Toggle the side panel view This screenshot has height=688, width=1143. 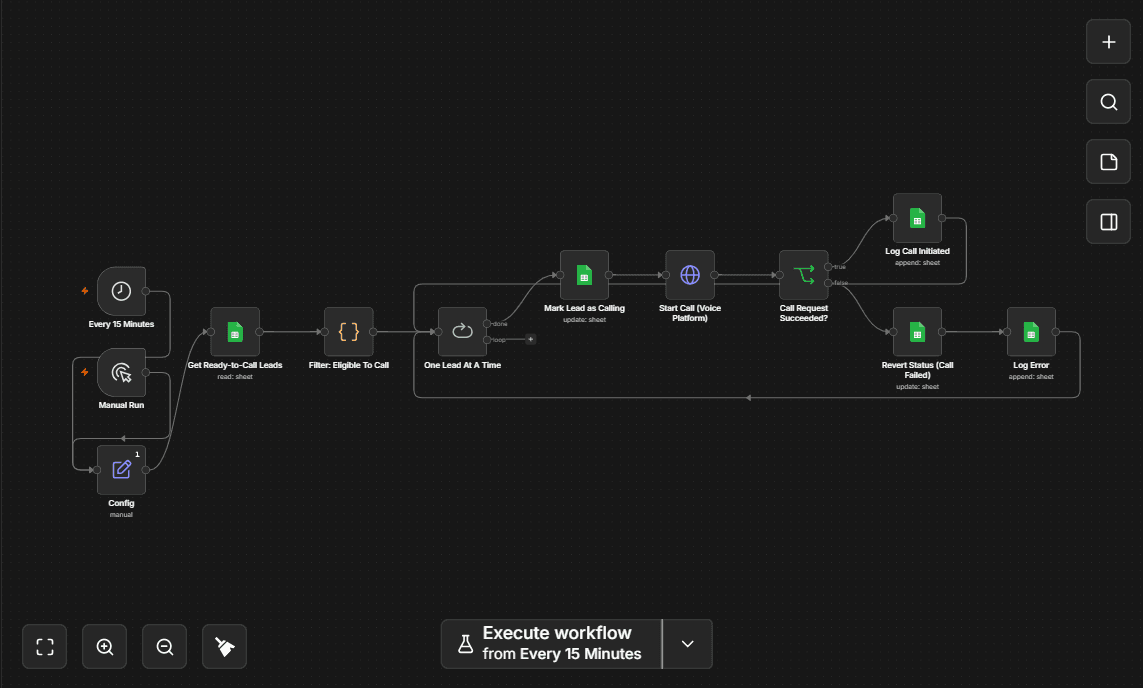click(x=1108, y=222)
